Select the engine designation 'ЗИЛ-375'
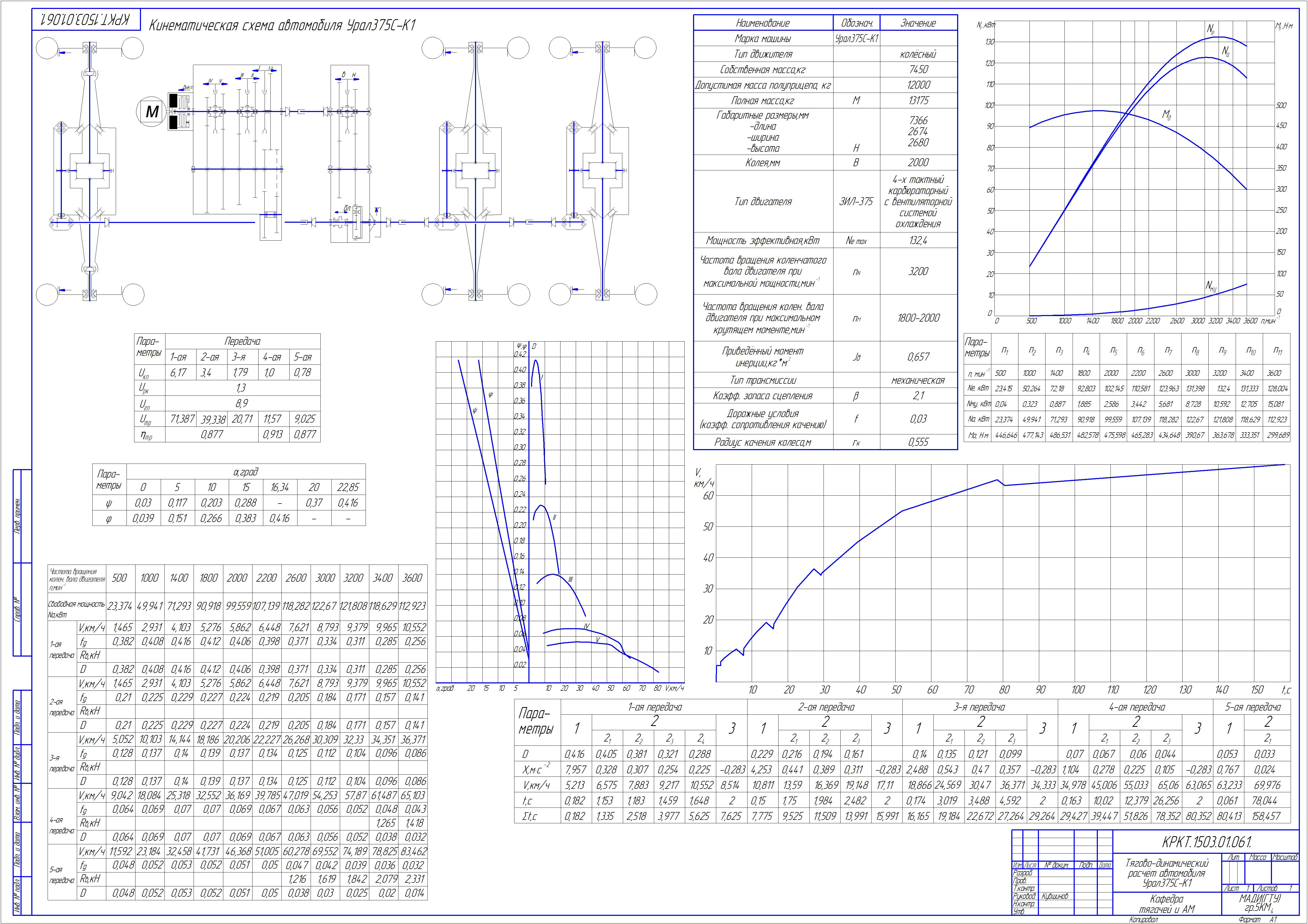 tap(856, 202)
